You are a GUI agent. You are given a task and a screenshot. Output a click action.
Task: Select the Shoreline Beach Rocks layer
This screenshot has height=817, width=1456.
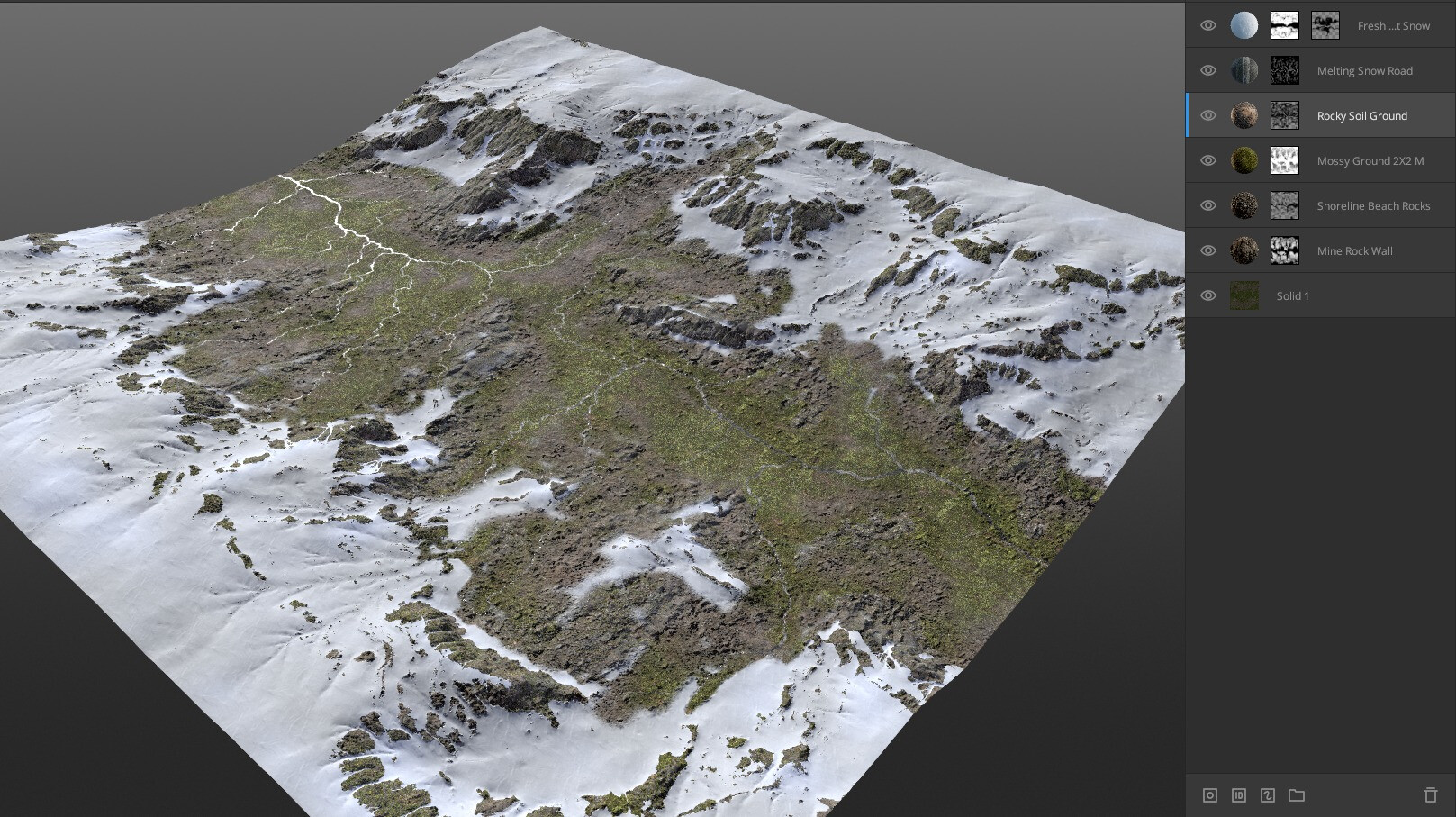click(1374, 205)
